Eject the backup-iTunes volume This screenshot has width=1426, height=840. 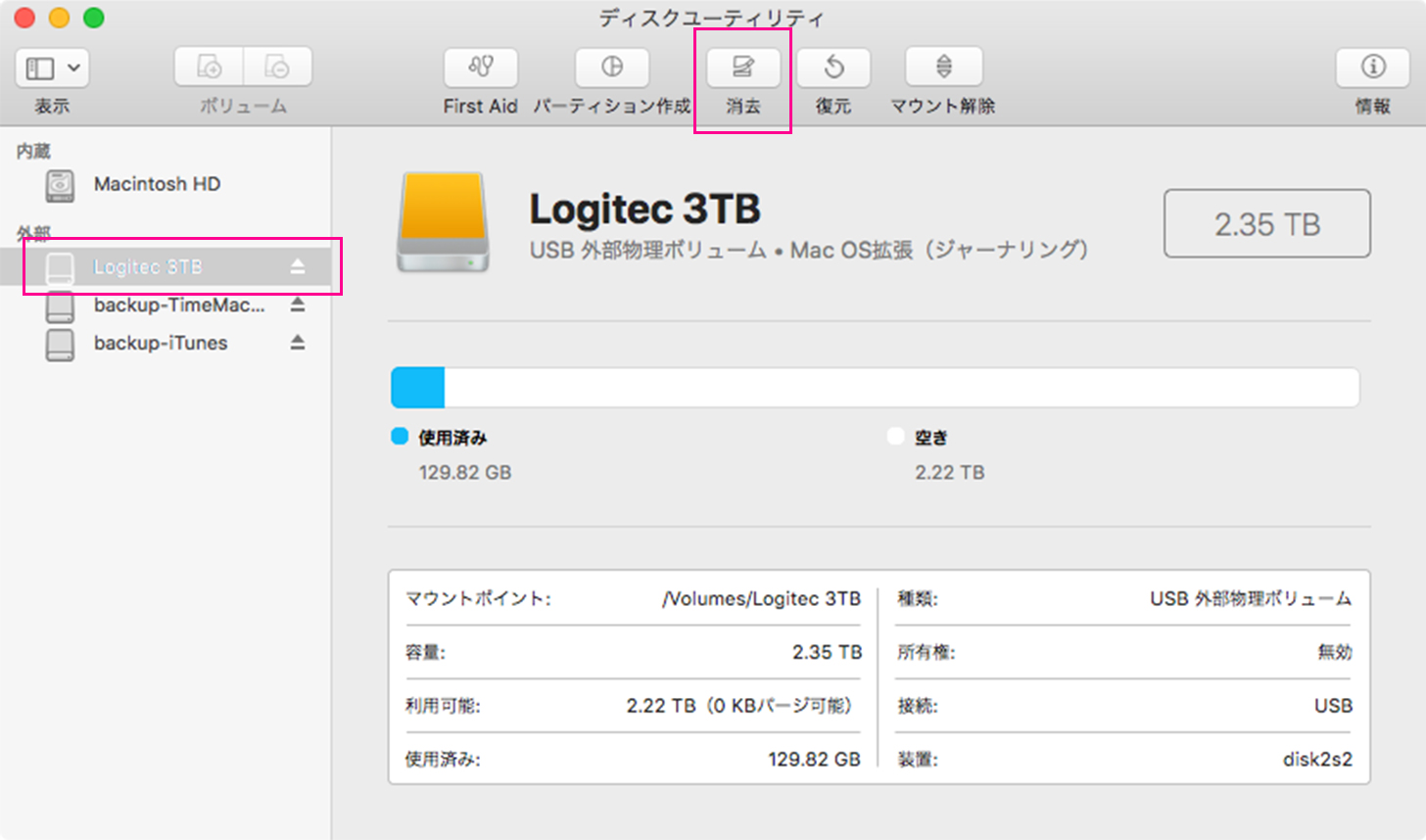point(298,343)
